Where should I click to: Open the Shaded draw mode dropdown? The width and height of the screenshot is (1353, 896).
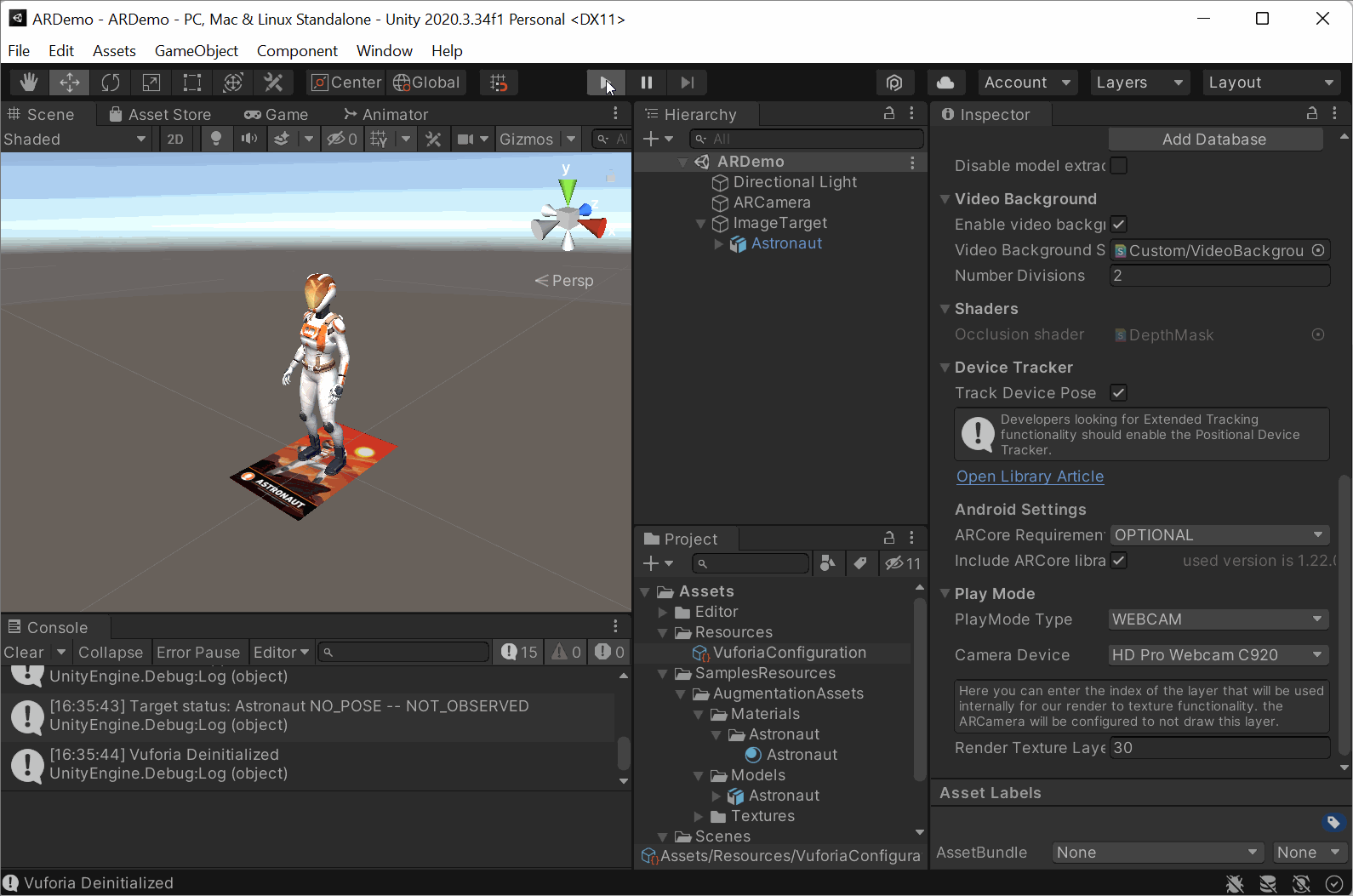(76, 140)
